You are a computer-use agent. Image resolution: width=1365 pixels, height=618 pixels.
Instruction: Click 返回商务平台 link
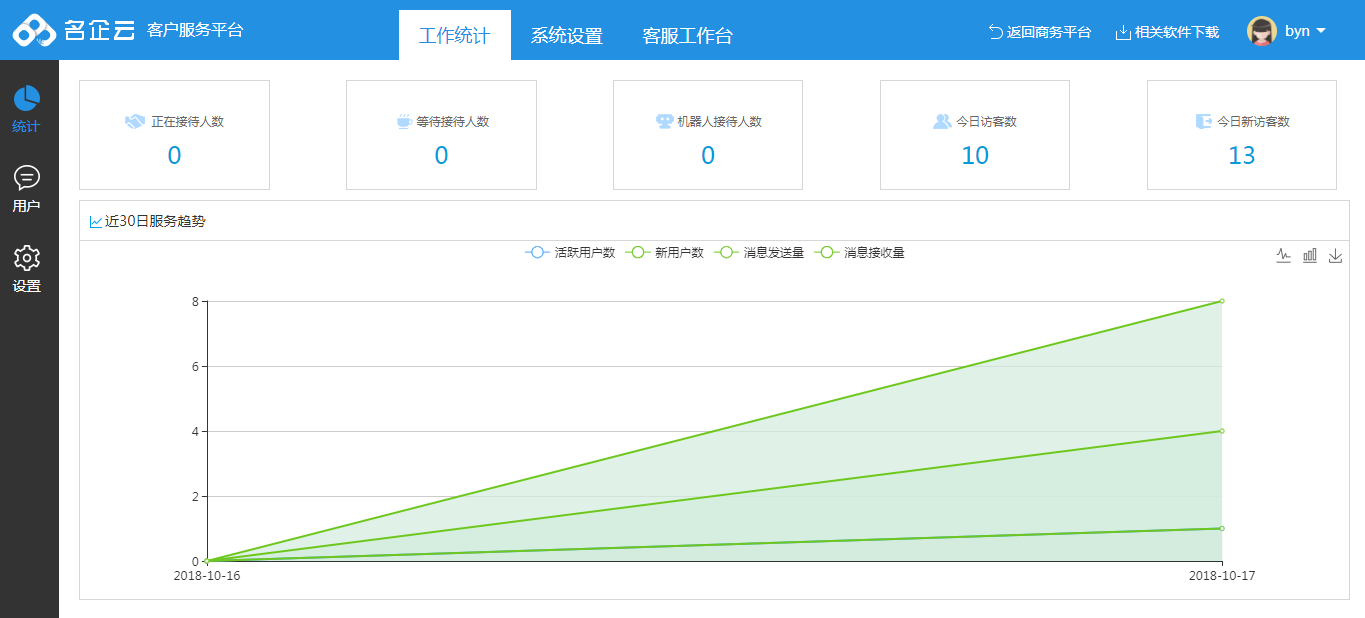(1039, 32)
